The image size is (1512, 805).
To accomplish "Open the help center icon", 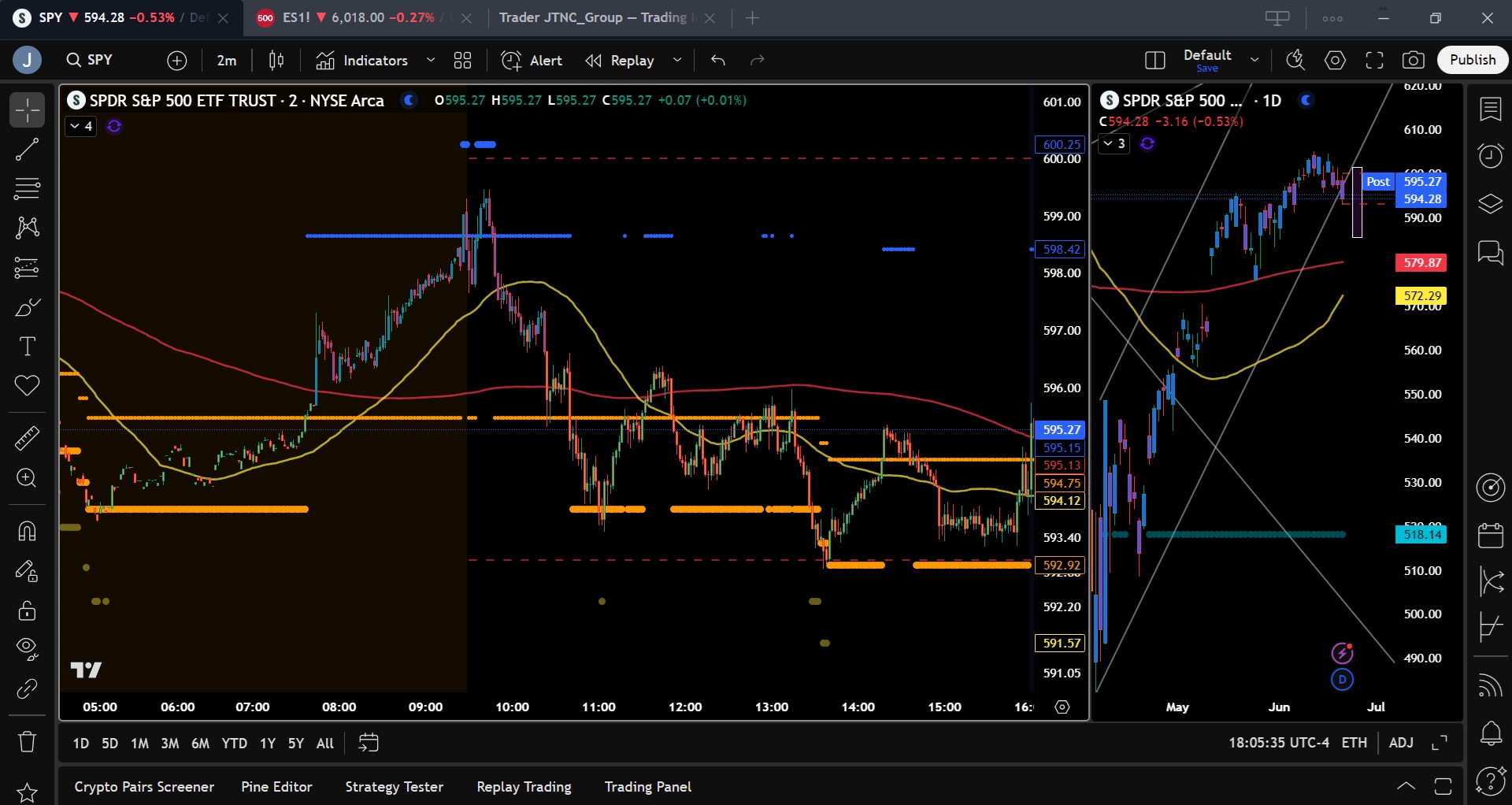I will 1490,781.
